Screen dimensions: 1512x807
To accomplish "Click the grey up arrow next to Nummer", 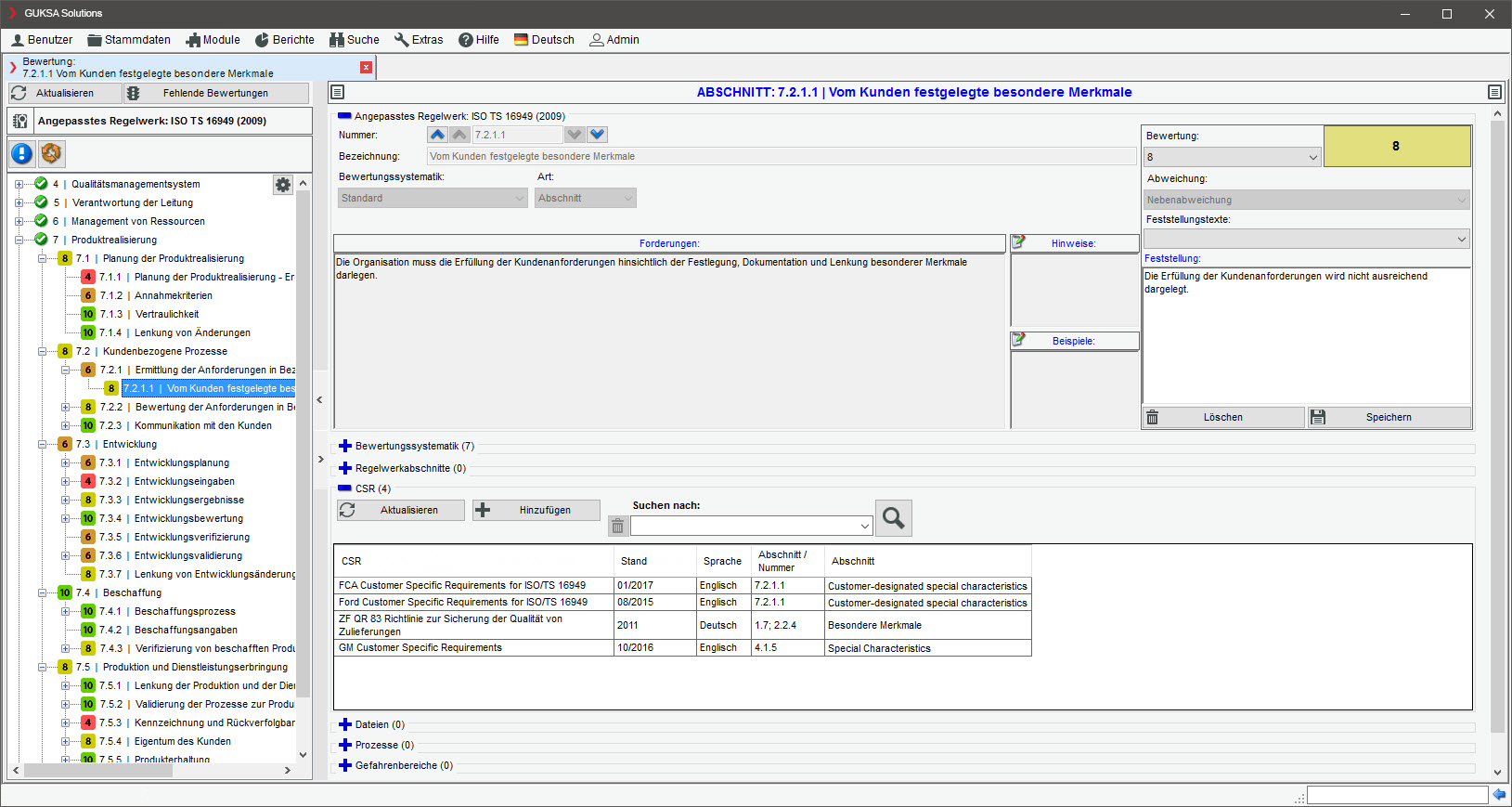I will point(459,135).
